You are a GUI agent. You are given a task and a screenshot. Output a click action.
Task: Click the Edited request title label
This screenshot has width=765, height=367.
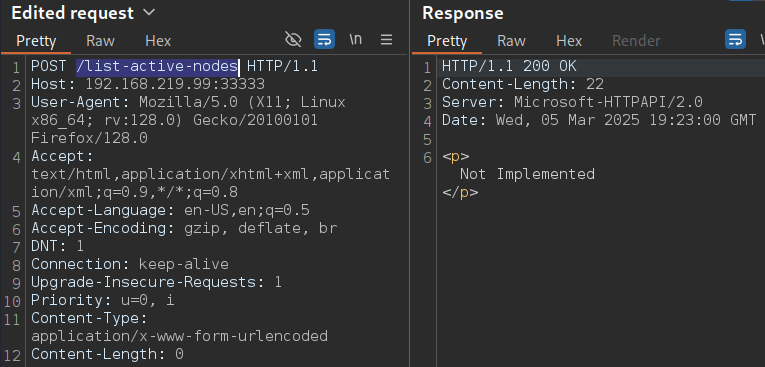[x=72, y=13]
